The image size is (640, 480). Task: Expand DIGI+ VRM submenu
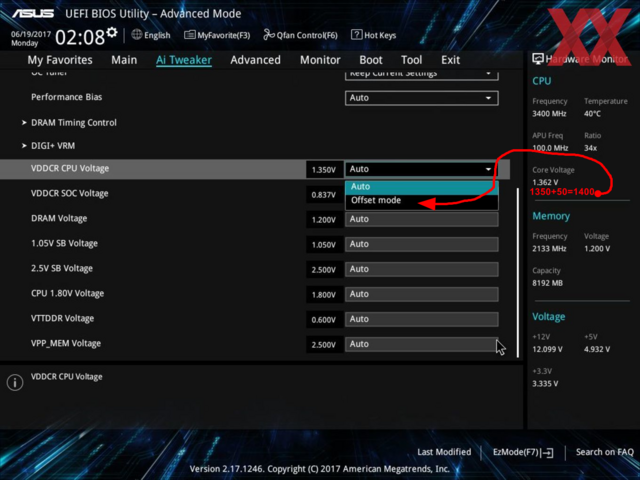click(49, 146)
